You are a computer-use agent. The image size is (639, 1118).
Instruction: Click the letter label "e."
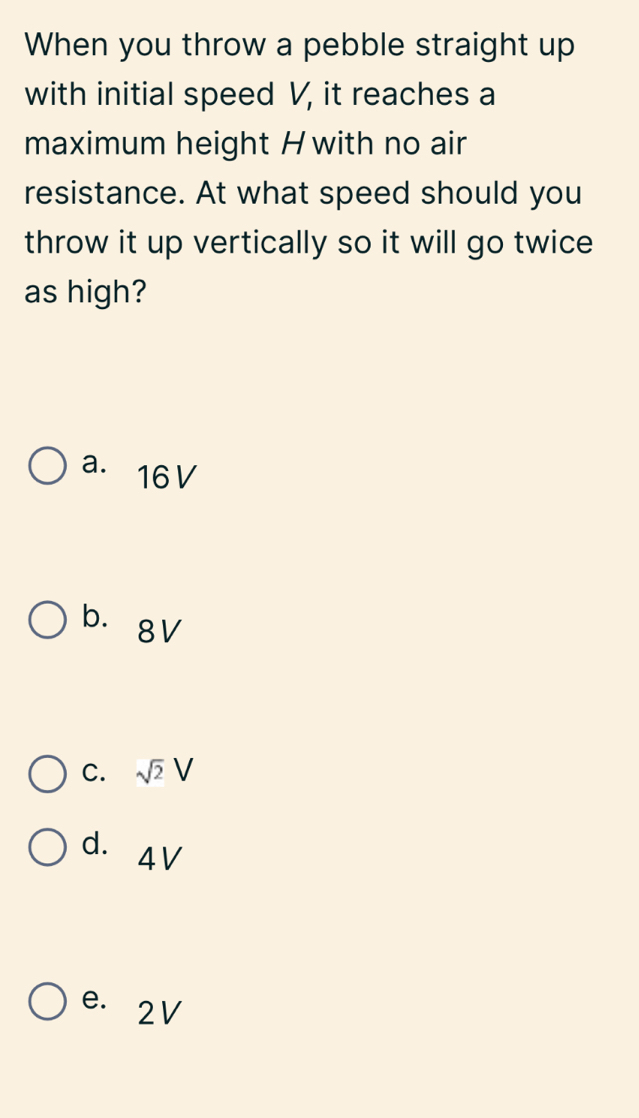pyautogui.click(x=96, y=1000)
